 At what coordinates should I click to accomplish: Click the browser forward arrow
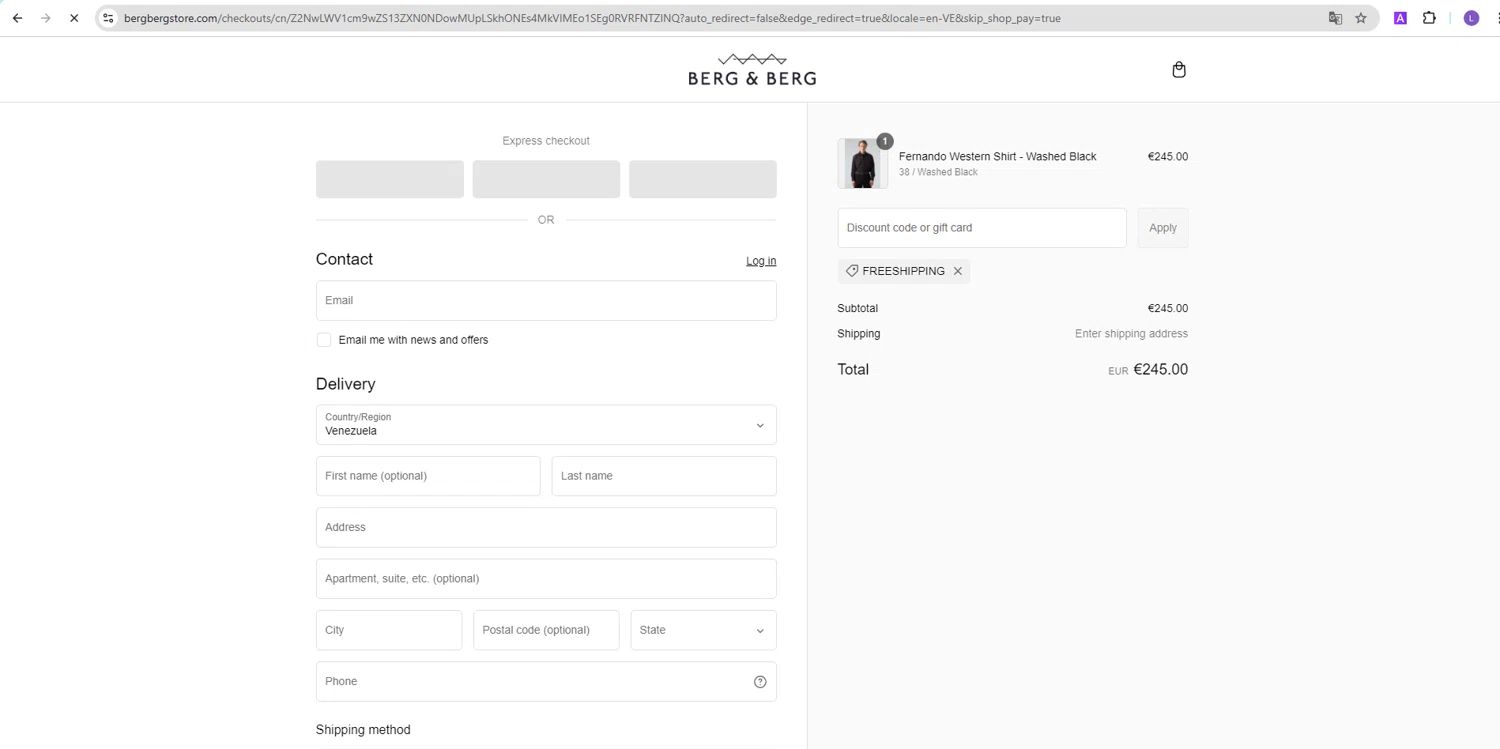(45, 18)
